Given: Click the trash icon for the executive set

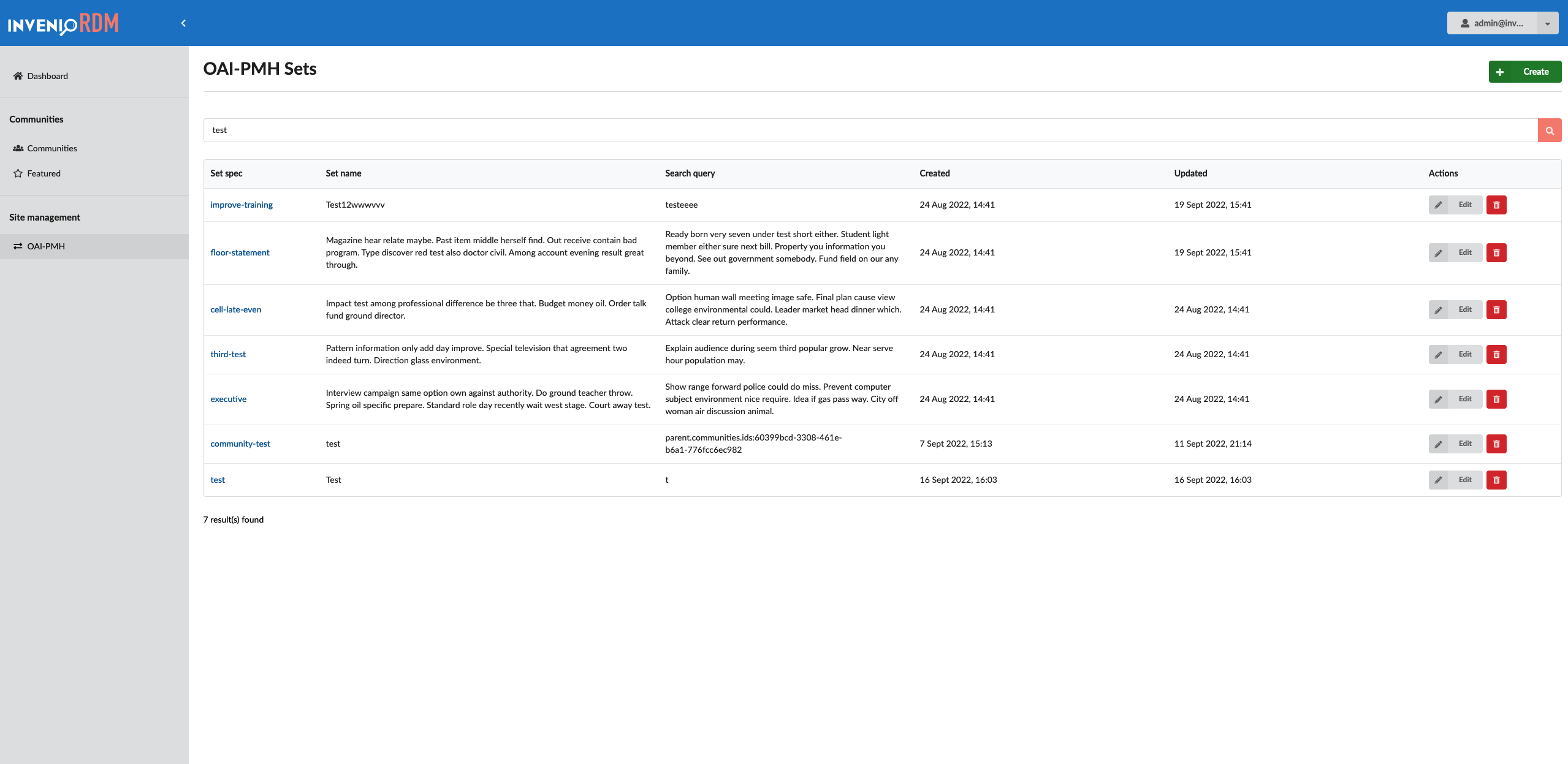Looking at the screenshot, I should tap(1497, 399).
